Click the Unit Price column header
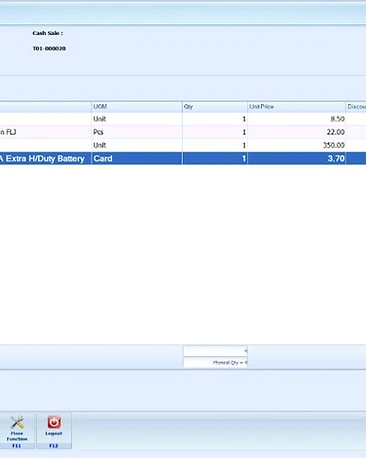Viewport: 366px width, 458px height. point(297,107)
